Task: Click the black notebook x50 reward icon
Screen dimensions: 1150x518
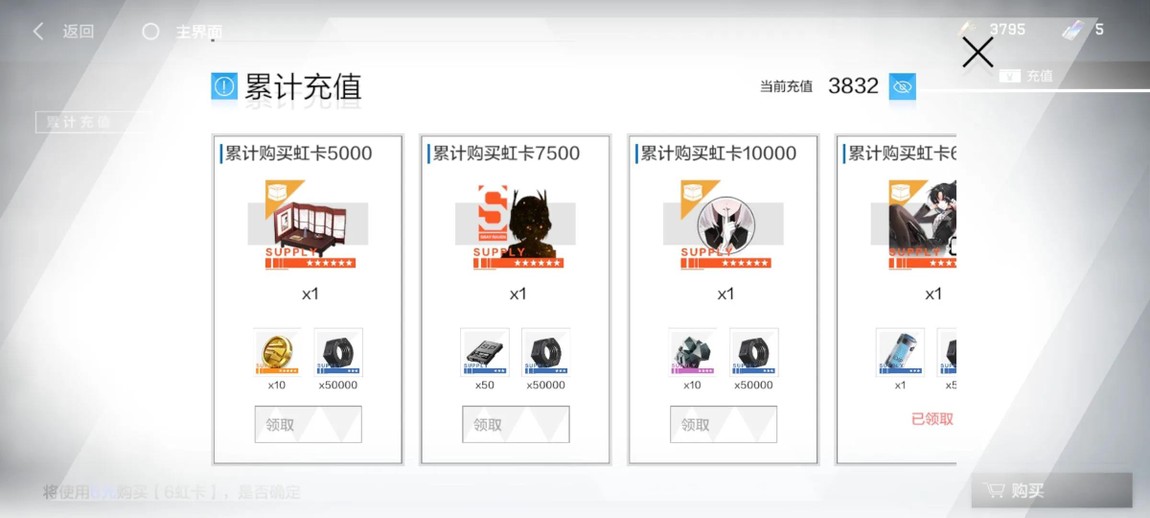Action: [x=484, y=352]
